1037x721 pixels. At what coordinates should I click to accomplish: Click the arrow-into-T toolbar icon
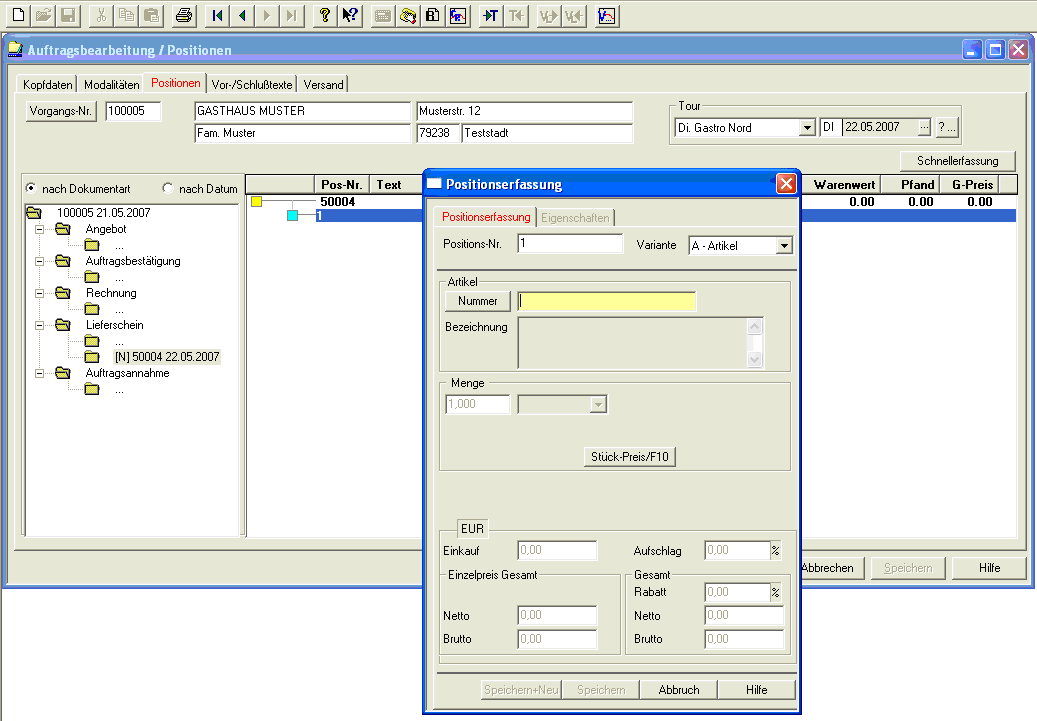(491, 15)
